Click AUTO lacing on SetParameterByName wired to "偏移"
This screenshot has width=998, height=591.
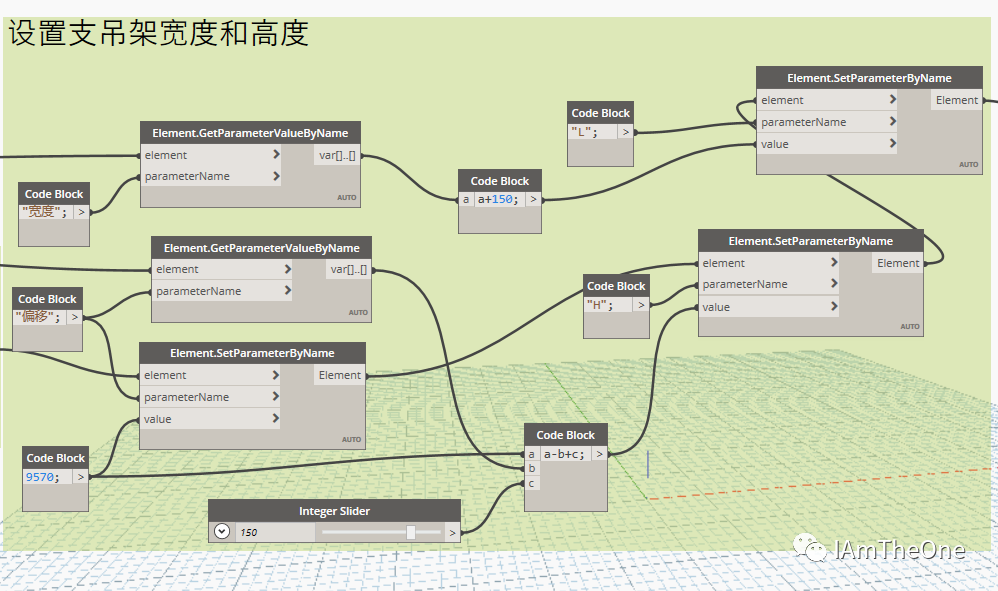click(351, 439)
